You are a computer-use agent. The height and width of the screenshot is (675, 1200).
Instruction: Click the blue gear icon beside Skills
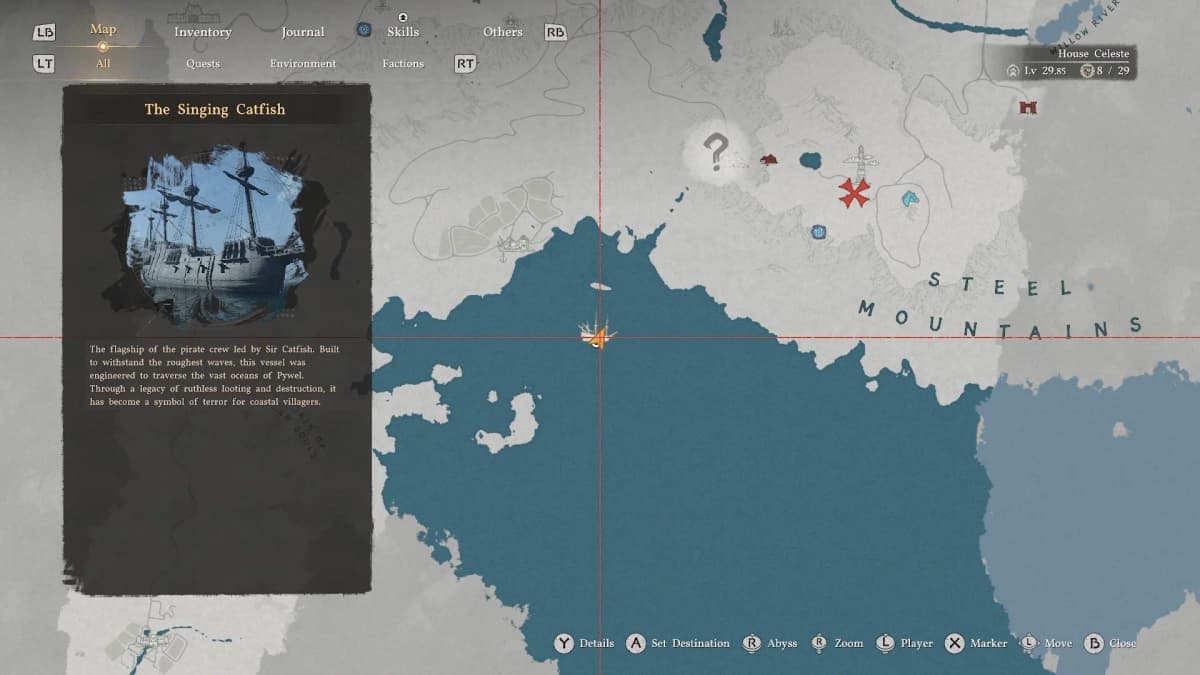tap(364, 31)
